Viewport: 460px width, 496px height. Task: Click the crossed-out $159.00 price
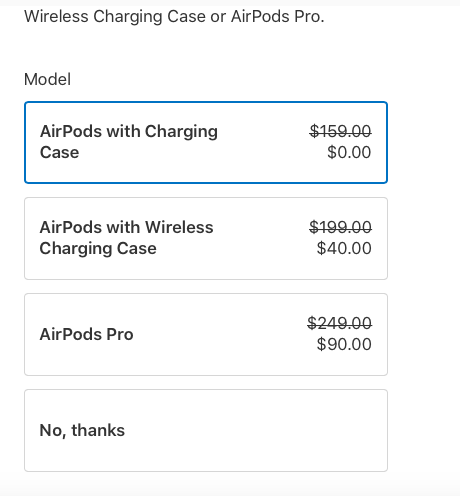click(x=340, y=131)
